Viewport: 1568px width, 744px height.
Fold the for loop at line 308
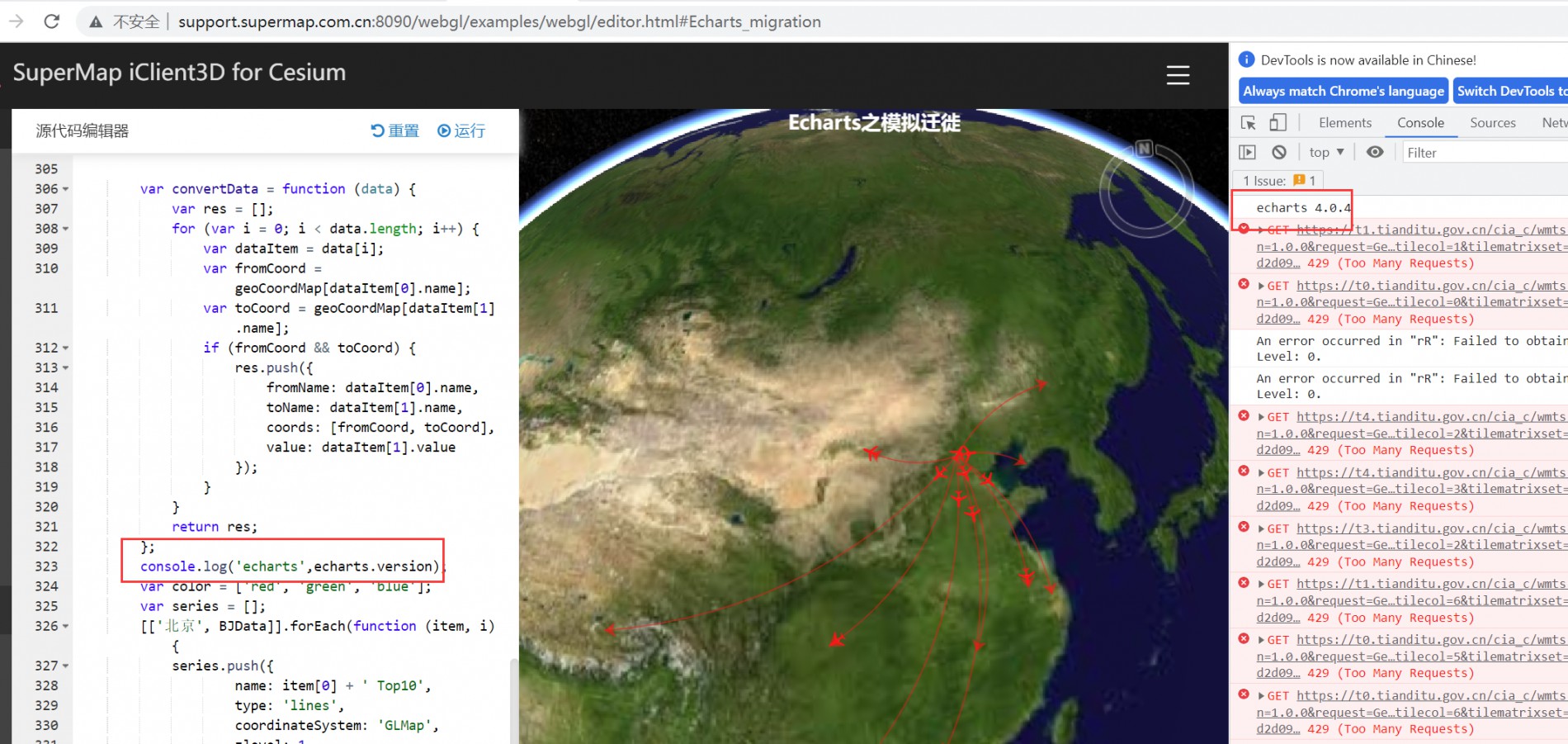(x=66, y=229)
